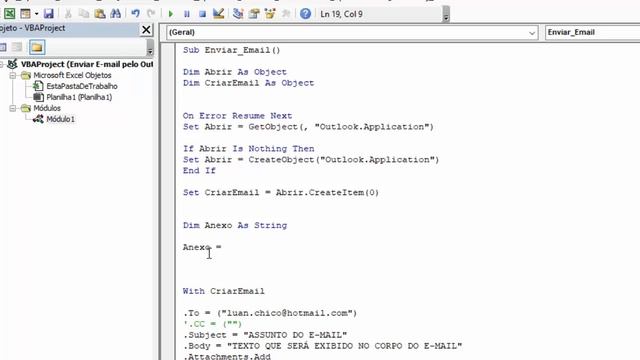The height and width of the screenshot is (360, 640).
Task: Select EstaPastaDeTrabalho in project tree
Action: tap(82, 86)
